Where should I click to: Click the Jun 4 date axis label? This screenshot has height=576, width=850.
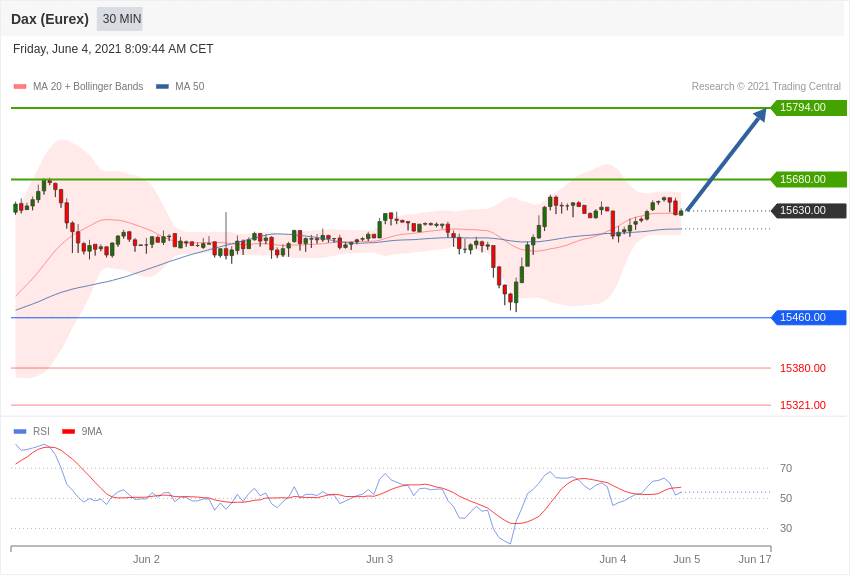[613, 559]
